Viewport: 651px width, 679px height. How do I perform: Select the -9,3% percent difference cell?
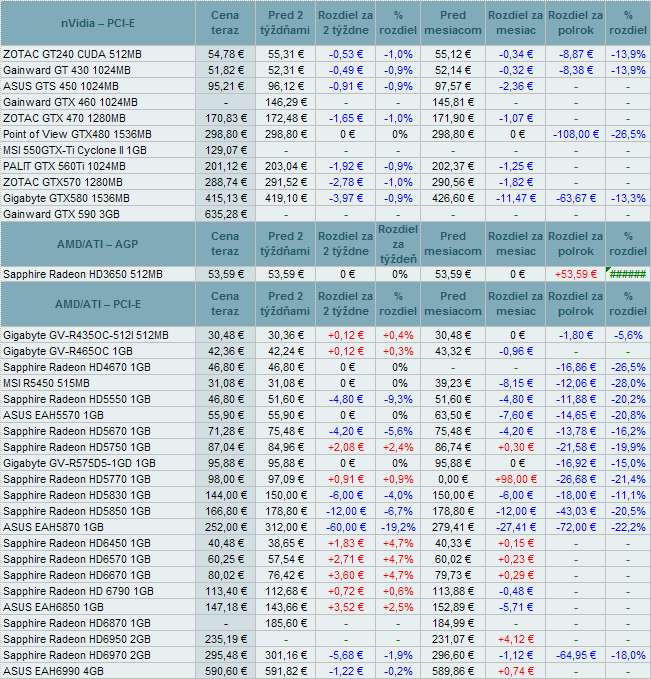398,400
